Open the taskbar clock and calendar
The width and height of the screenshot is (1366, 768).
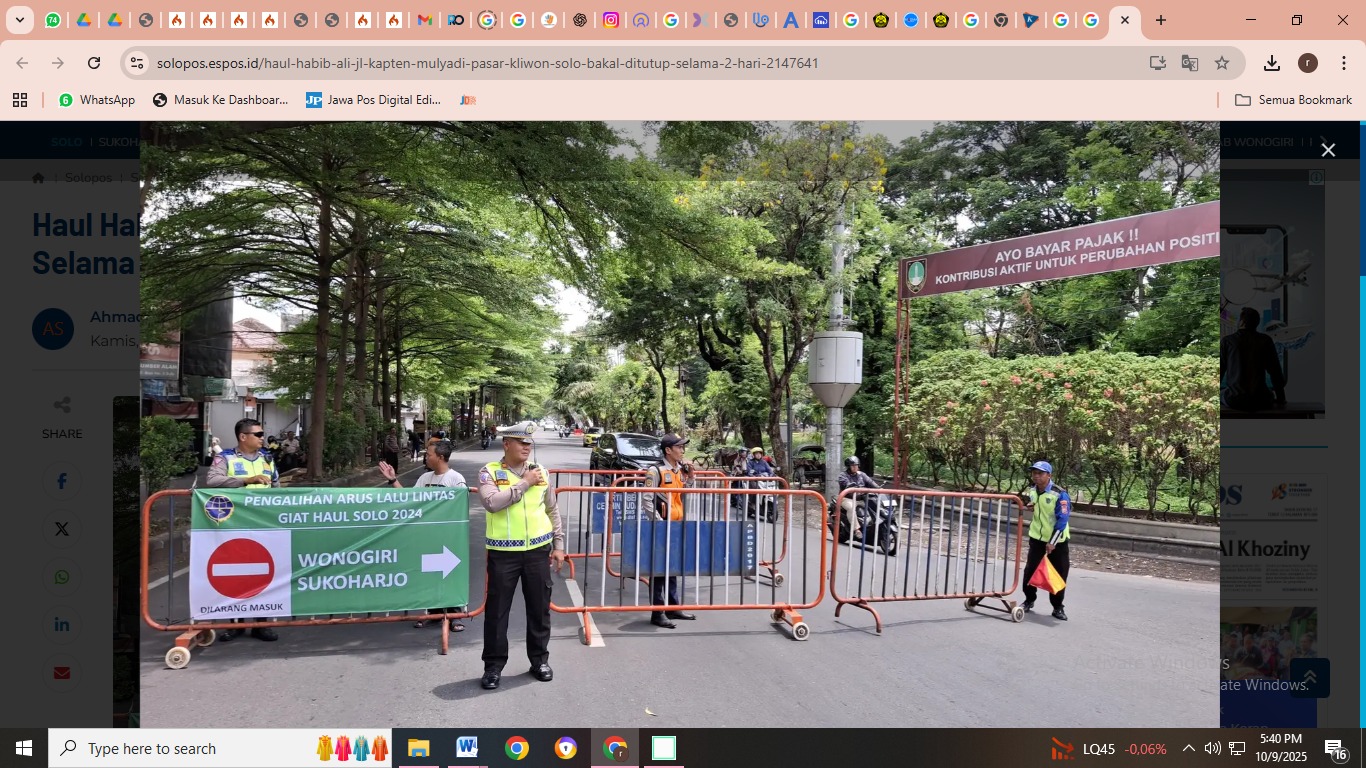[x=1280, y=748]
